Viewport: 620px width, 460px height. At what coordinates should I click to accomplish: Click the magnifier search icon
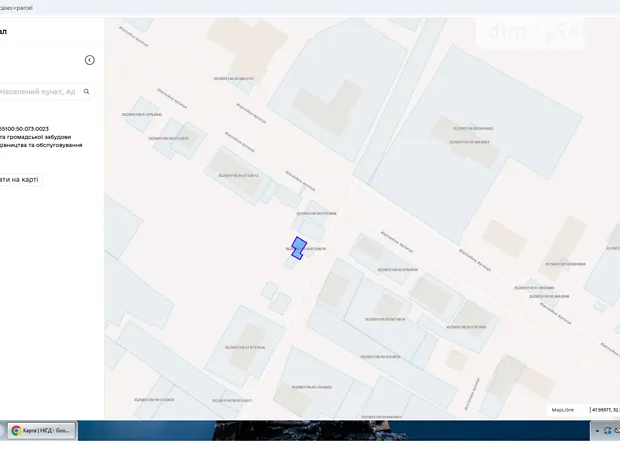pyautogui.click(x=87, y=91)
